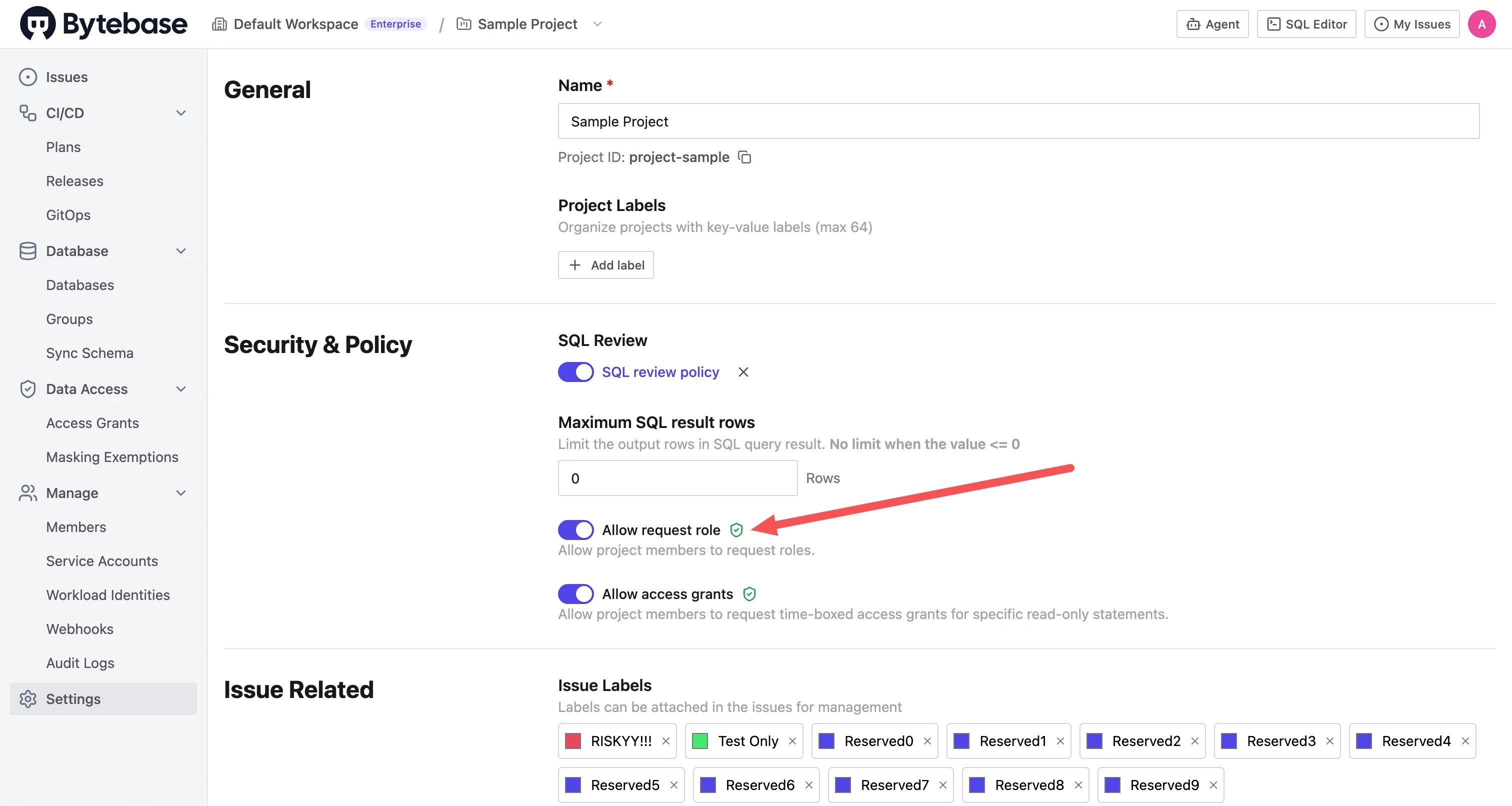Viewport: 1512px width, 806px height.
Task: Open the SQL Editor
Action: point(1306,24)
